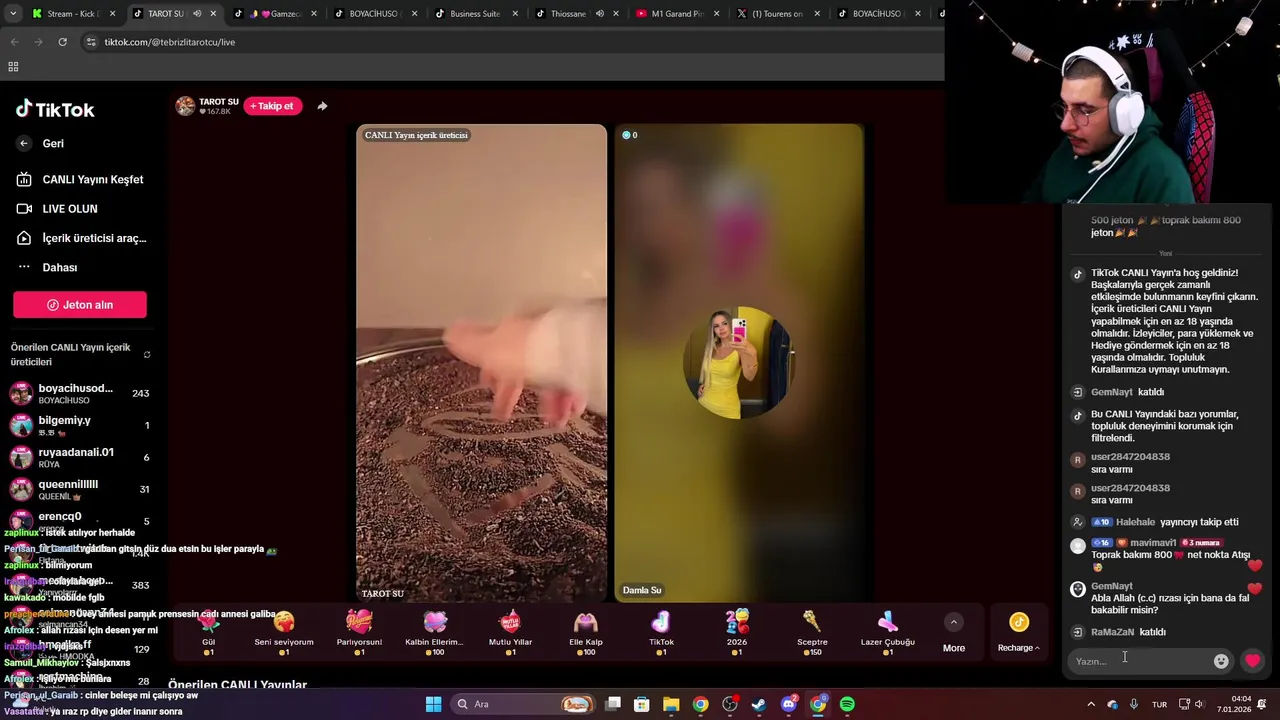This screenshot has height=720, width=1280.
Task: Follow TAROT SU with Takip et
Action: [273, 106]
